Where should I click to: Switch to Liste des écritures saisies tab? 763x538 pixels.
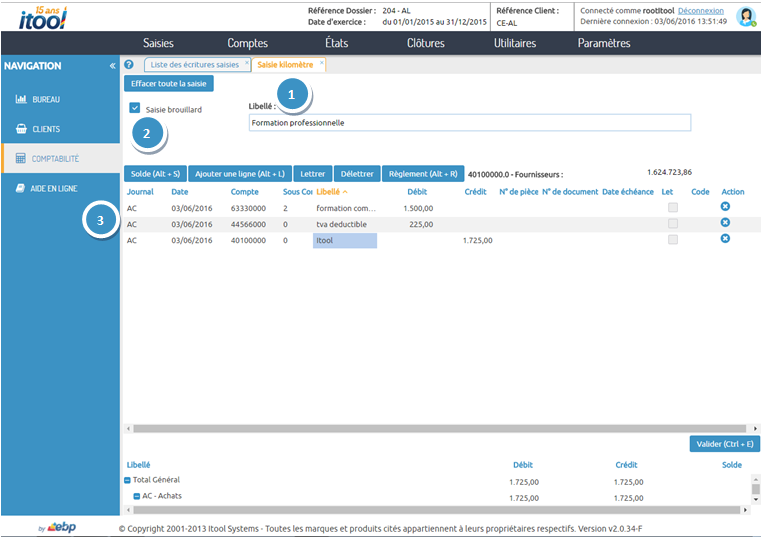[194, 65]
